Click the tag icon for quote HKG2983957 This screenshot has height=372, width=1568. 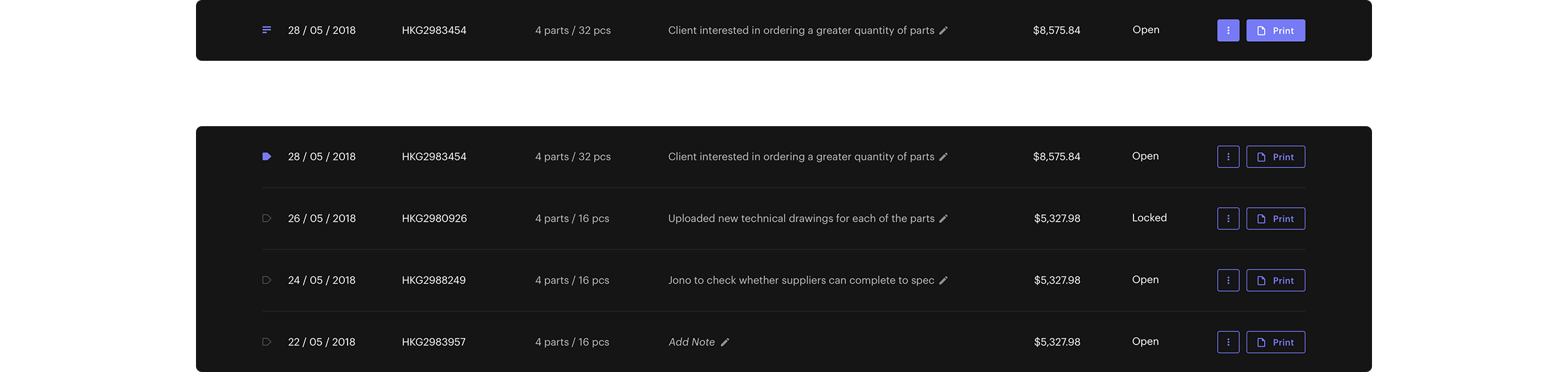267,342
